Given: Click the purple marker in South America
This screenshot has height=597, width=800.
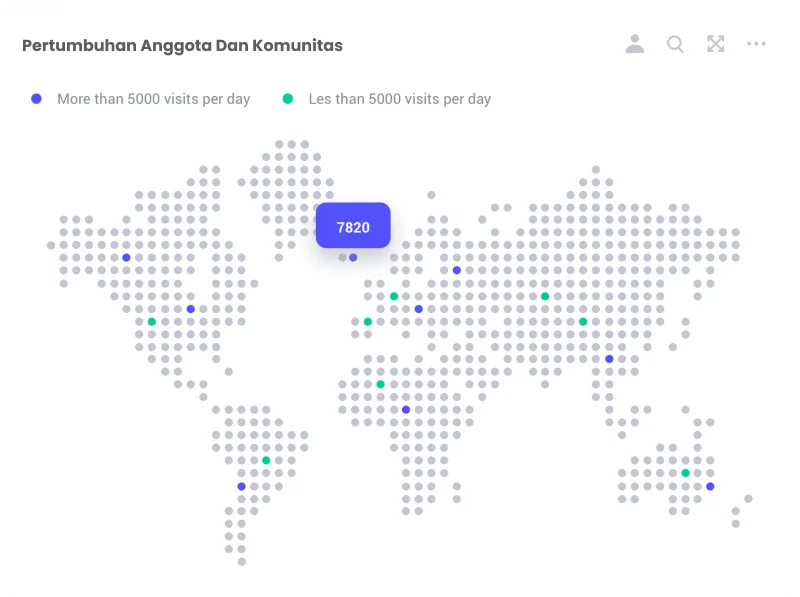Looking at the screenshot, I should pyautogui.click(x=241, y=486).
